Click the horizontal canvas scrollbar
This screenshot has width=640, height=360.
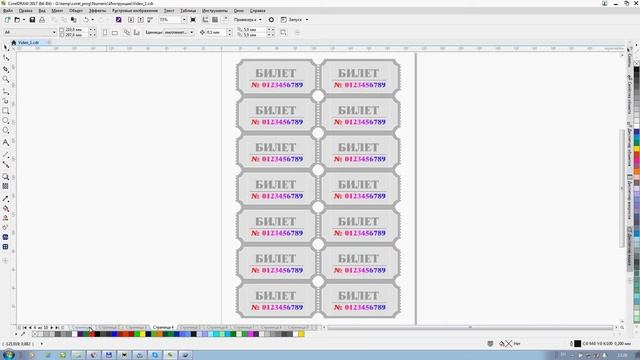coord(469,327)
